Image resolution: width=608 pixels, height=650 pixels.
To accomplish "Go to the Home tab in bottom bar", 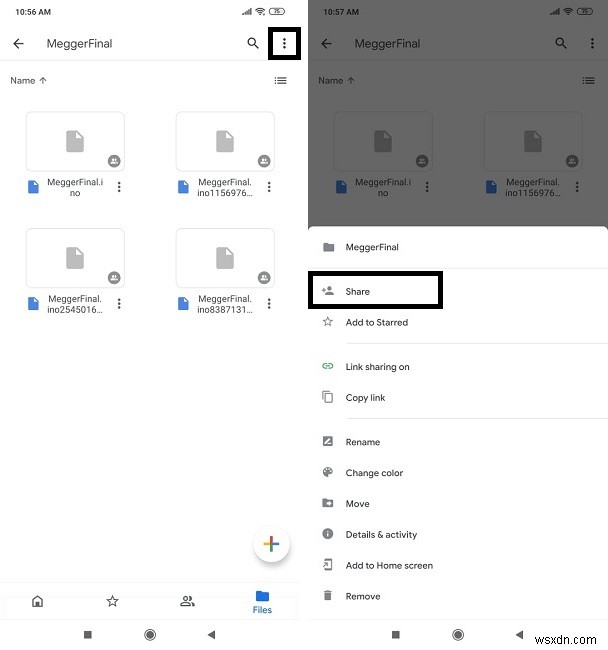I will [37, 601].
